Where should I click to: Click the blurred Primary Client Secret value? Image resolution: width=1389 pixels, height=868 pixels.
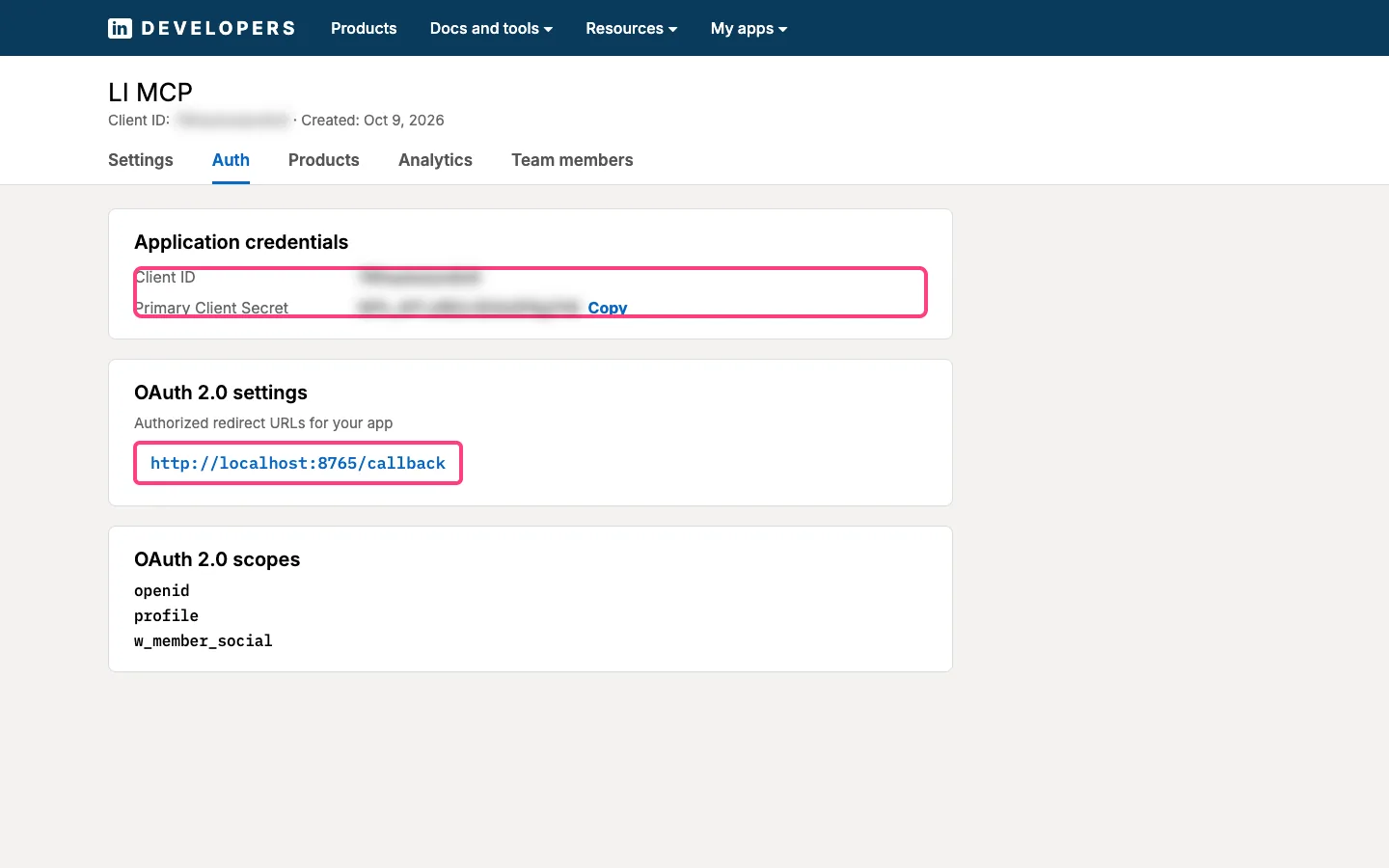pyautogui.click(x=470, y=308)
